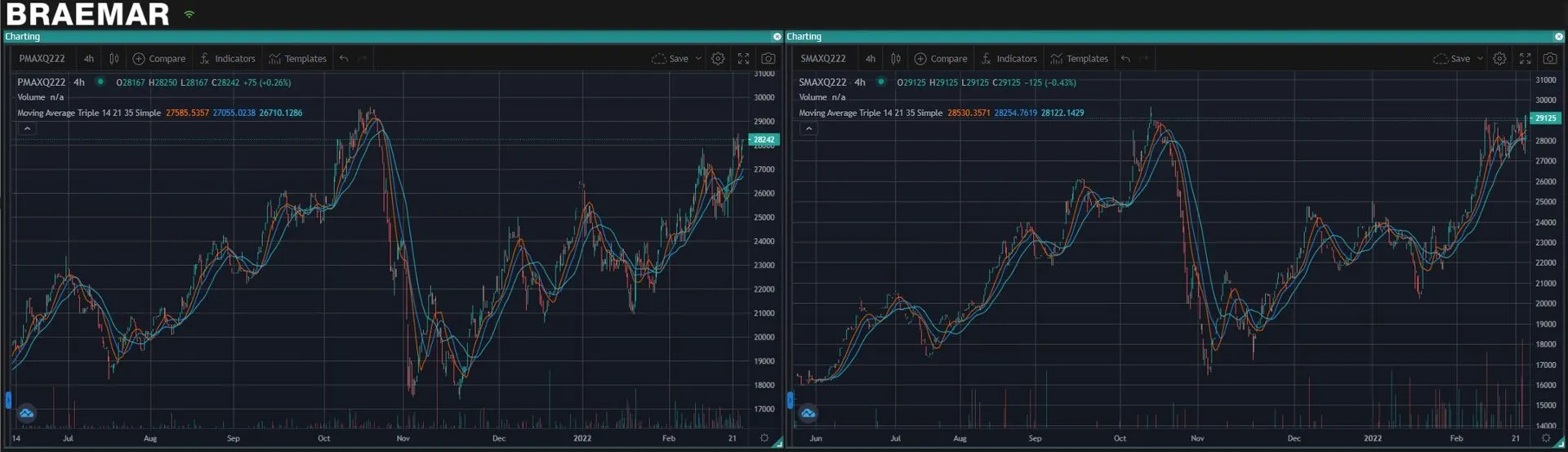Open chart settings gear in right chart
Viewport: 1568px width, 452px height.
tap(1499, 59)
